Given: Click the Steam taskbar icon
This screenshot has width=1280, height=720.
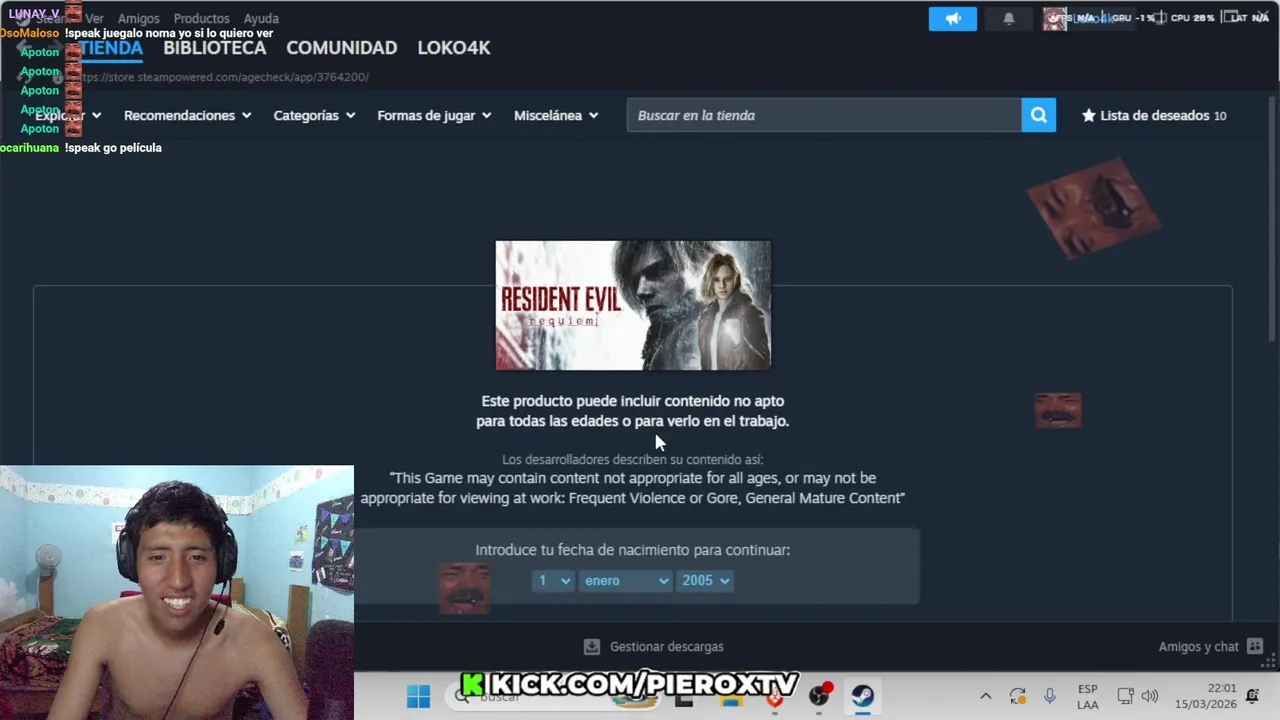Looking at the screenshot, I should (863, 696).
